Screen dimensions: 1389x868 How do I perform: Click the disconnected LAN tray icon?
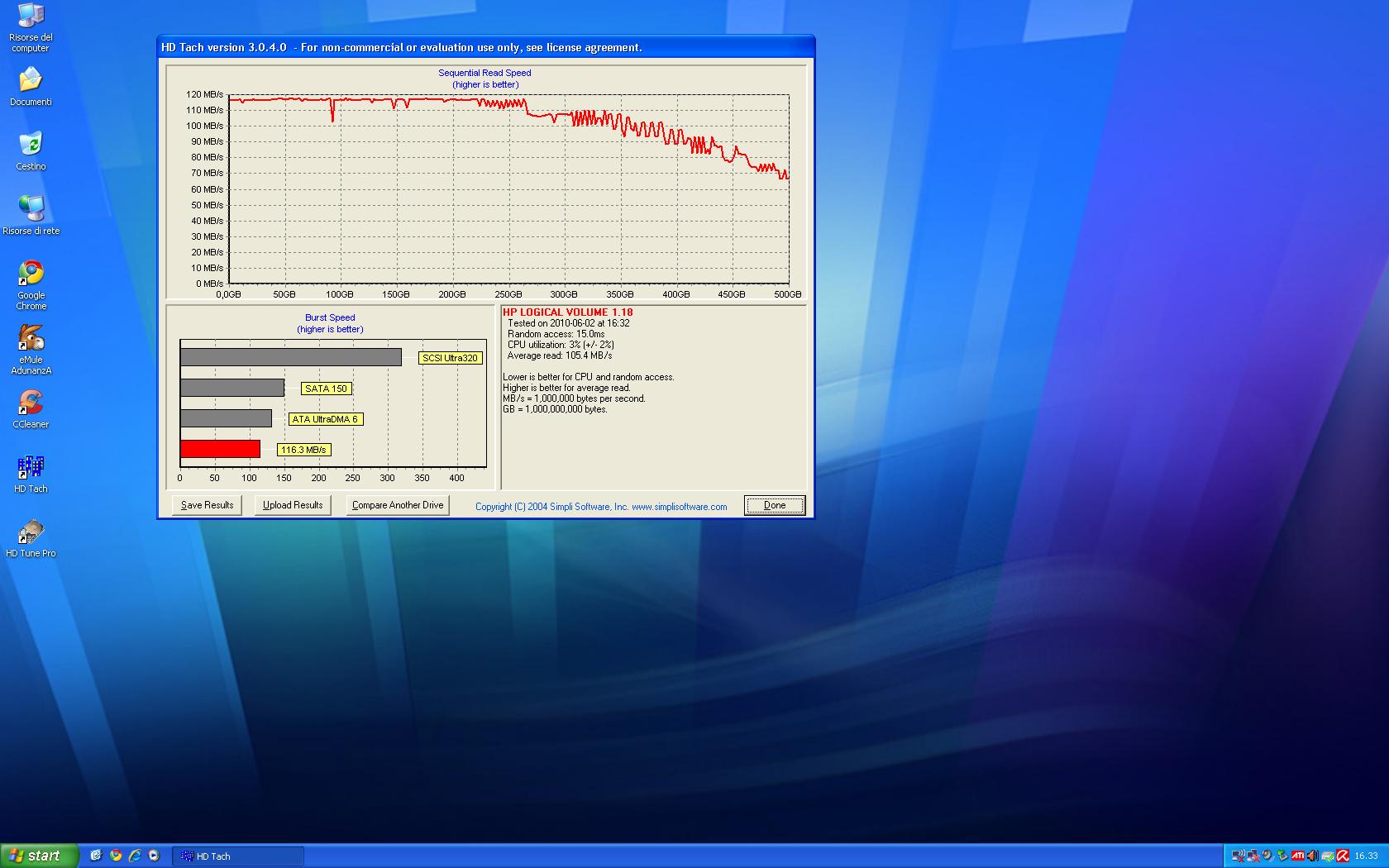pyautogui.click(x=1253, y=856)
